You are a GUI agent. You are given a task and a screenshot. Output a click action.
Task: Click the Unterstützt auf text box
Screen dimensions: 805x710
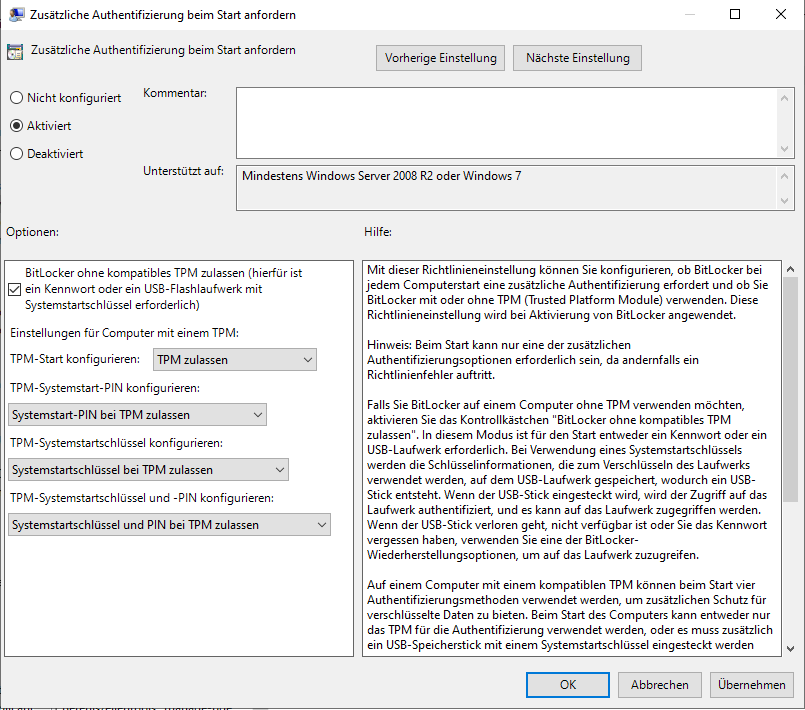tap(507, 188)
